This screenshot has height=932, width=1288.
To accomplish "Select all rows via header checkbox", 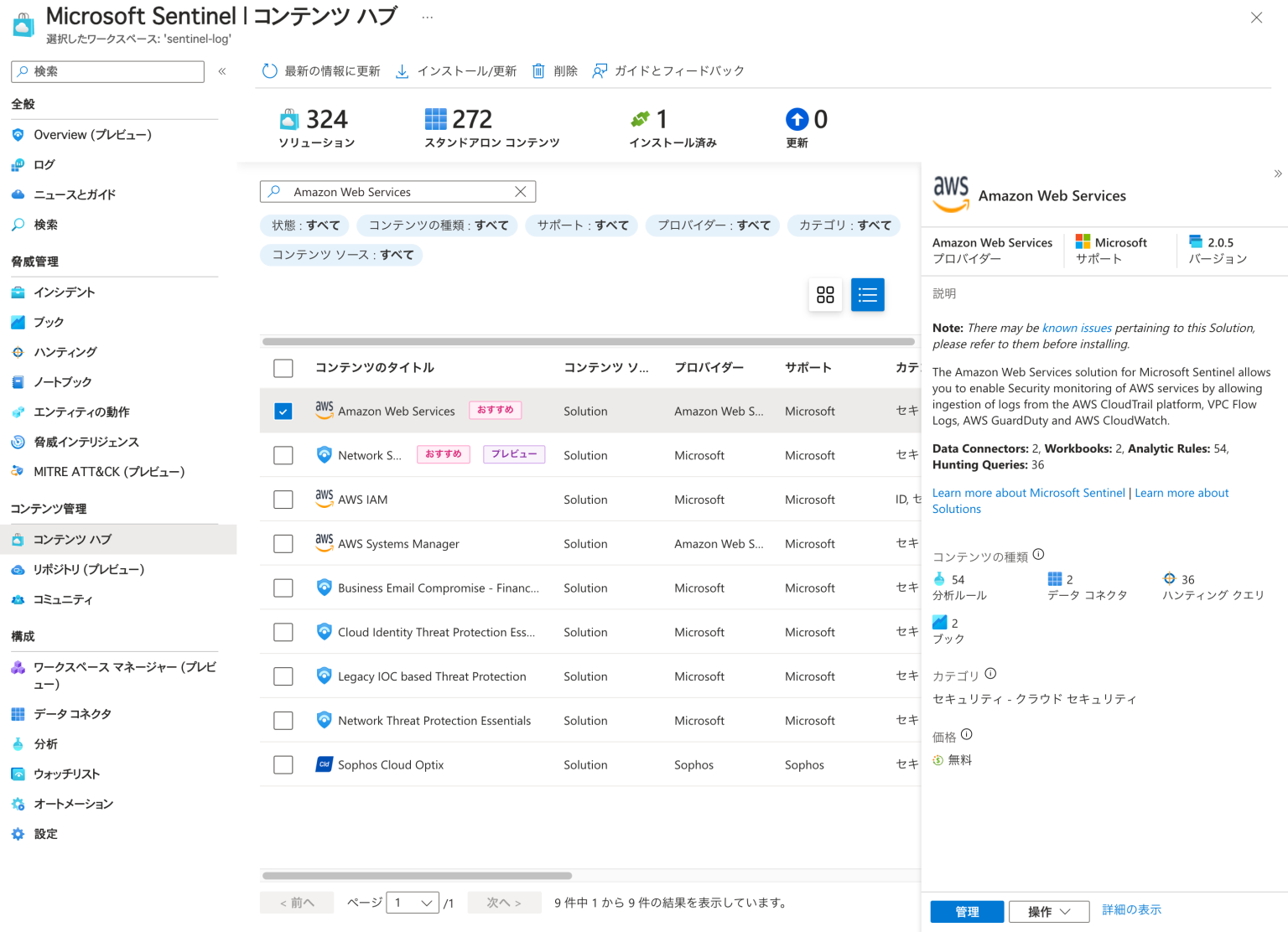I will [x=283, y=368].
